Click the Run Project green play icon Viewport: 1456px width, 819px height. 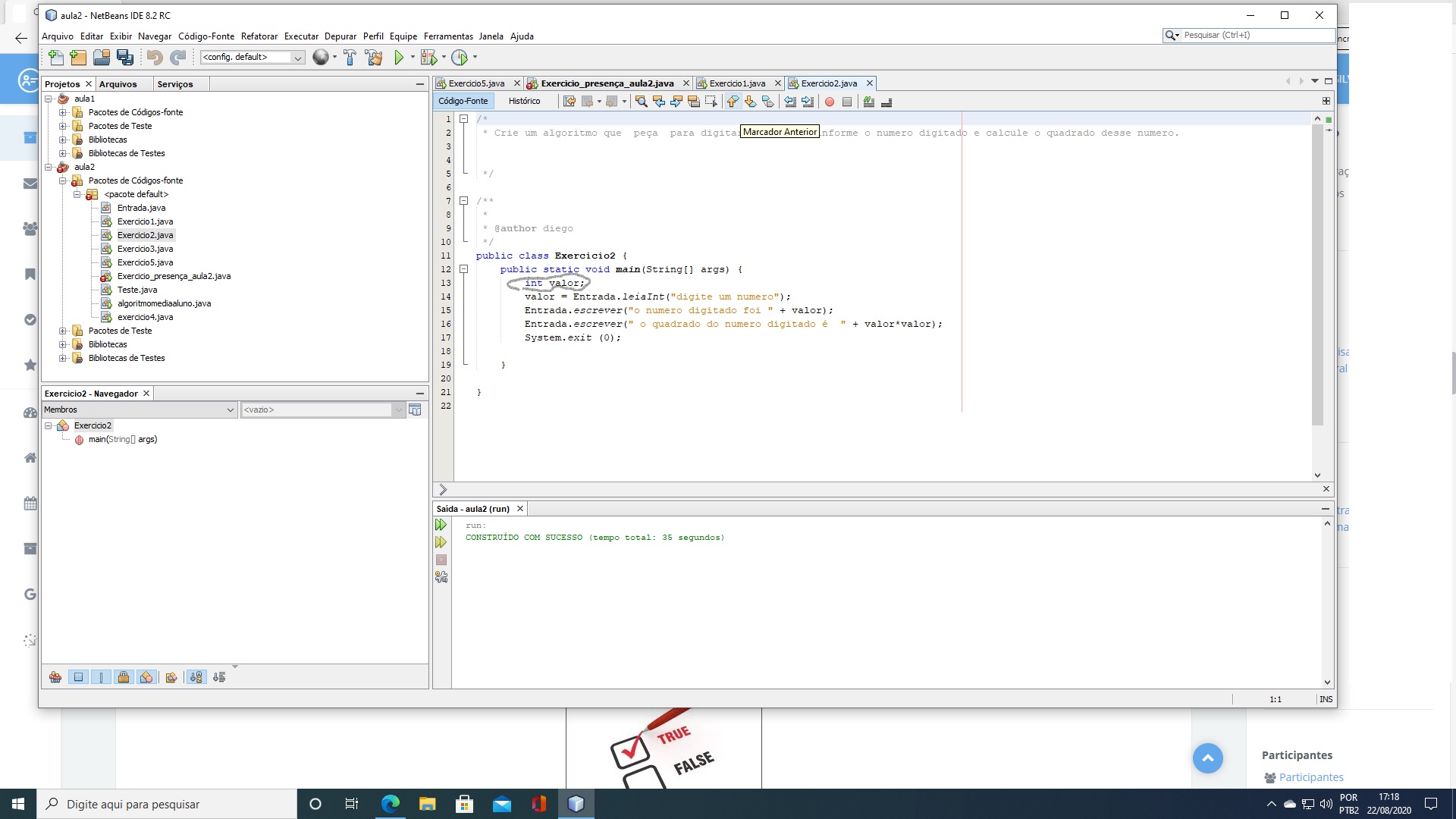[399, 58]
